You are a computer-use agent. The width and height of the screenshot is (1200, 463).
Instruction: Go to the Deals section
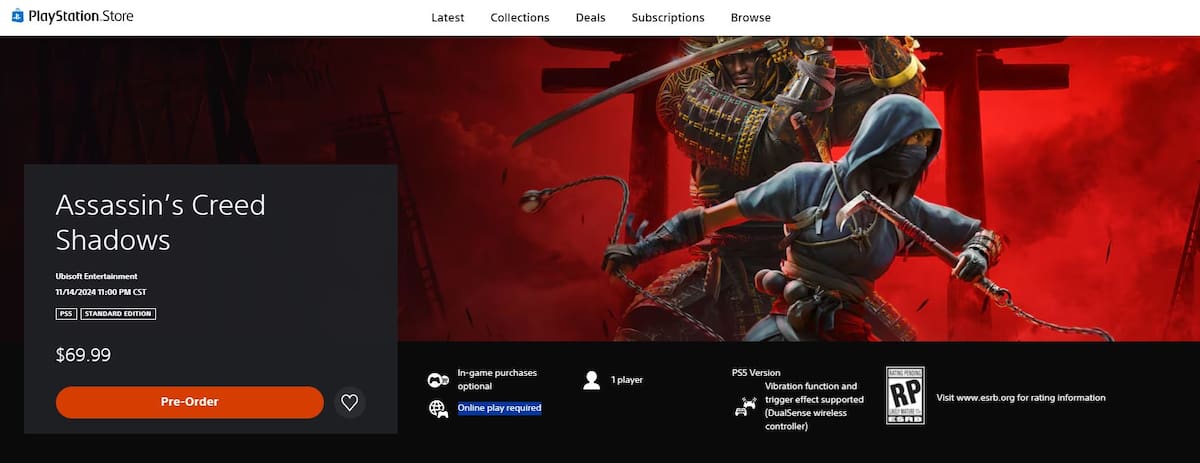pyautogui.click(x=591, y=18)
